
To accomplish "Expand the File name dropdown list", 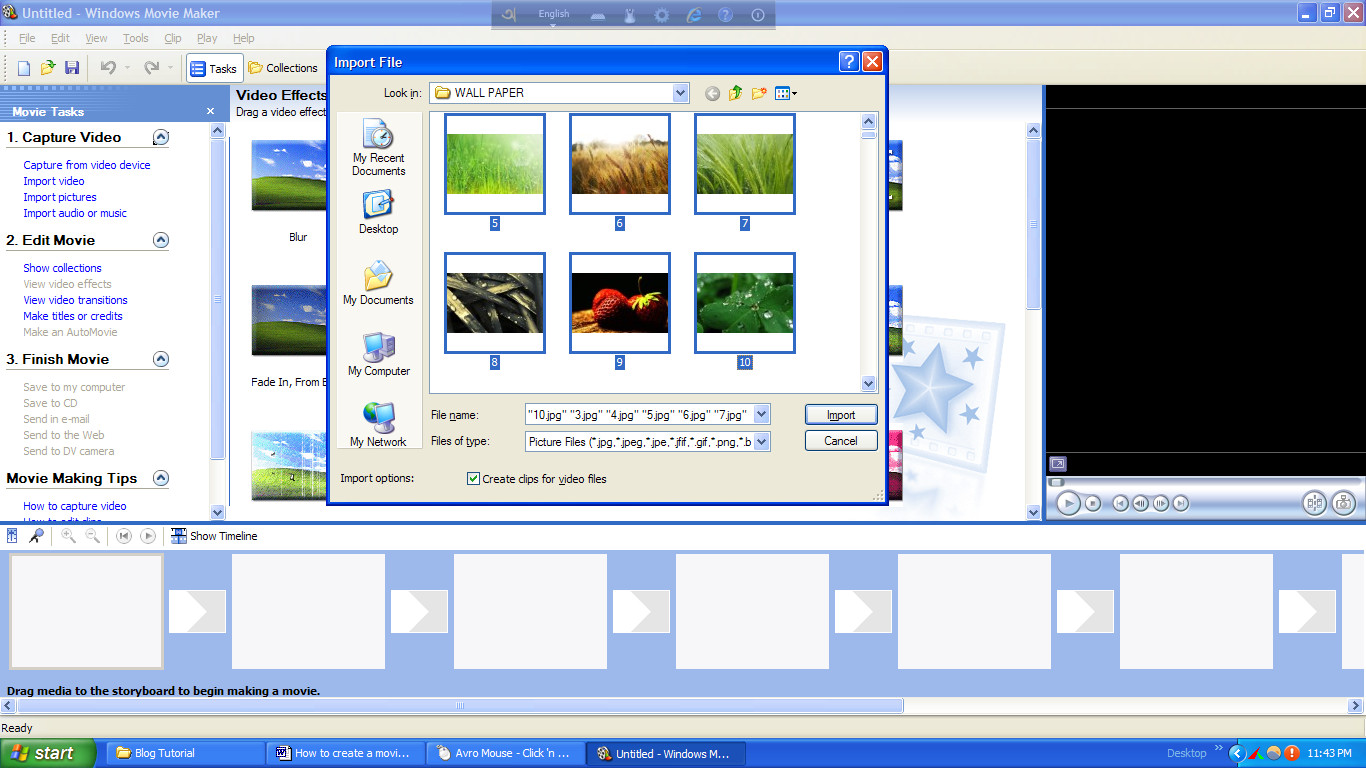I will click(x=762, y=415).
